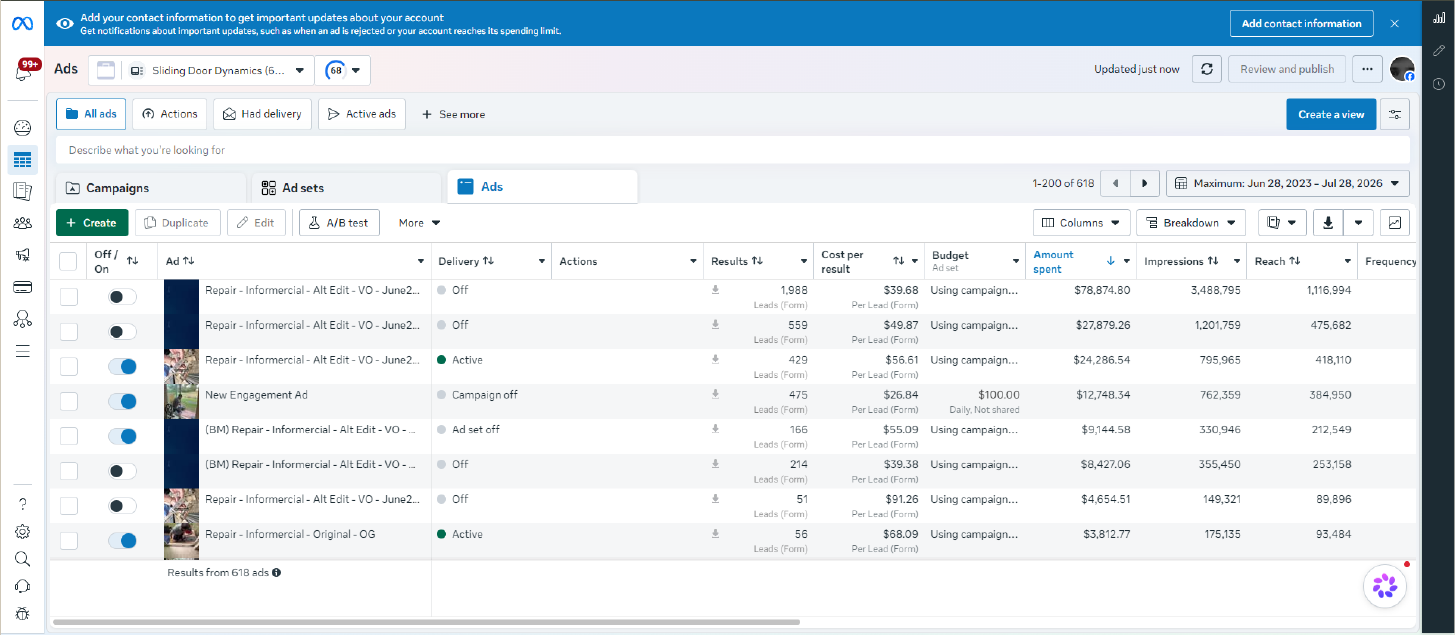This screenshot has height=635, width=1455.
Task: Click Add contact information button in banner
Action: point(1301,23)
